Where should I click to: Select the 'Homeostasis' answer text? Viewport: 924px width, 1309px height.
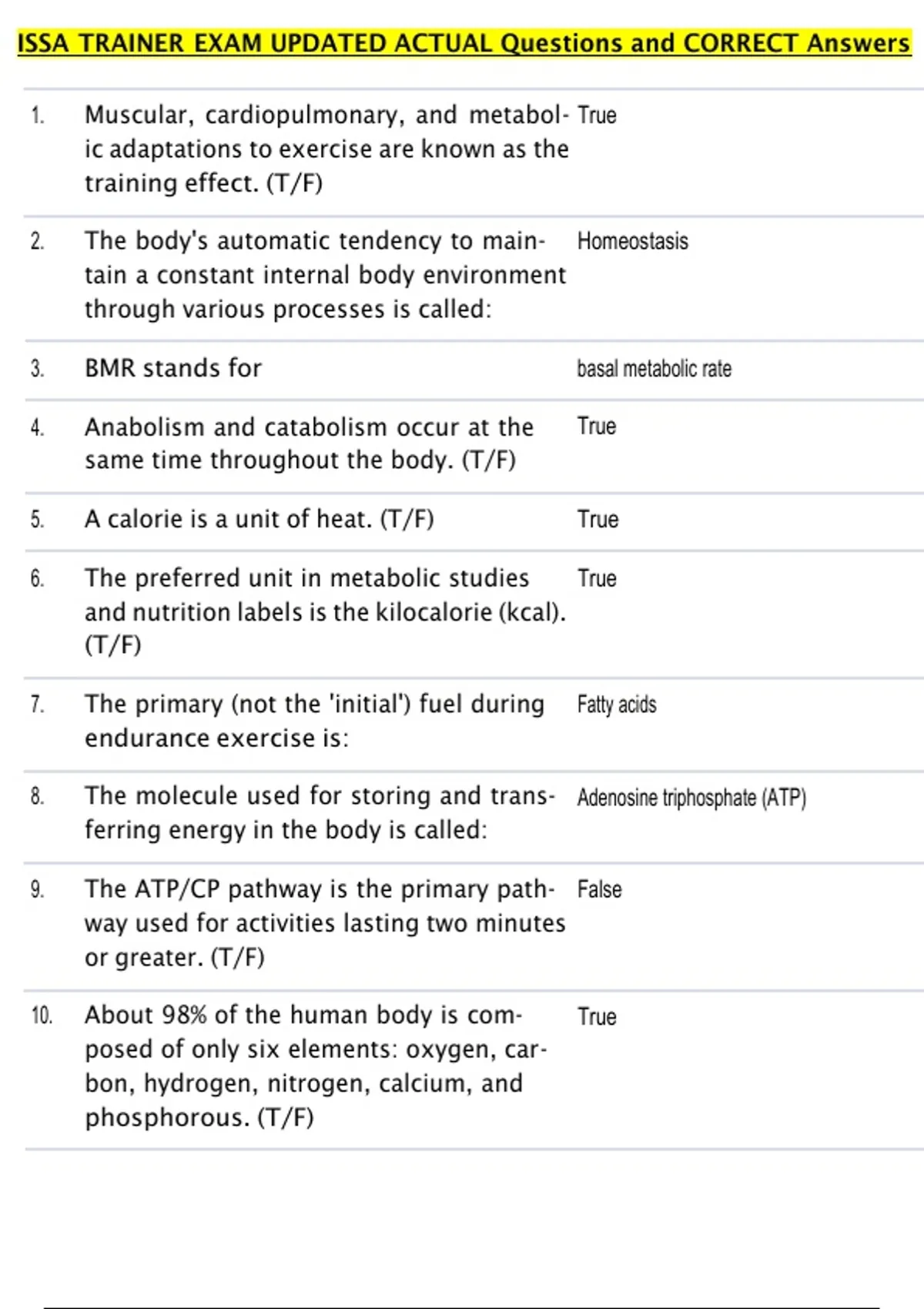click(632, 242)
